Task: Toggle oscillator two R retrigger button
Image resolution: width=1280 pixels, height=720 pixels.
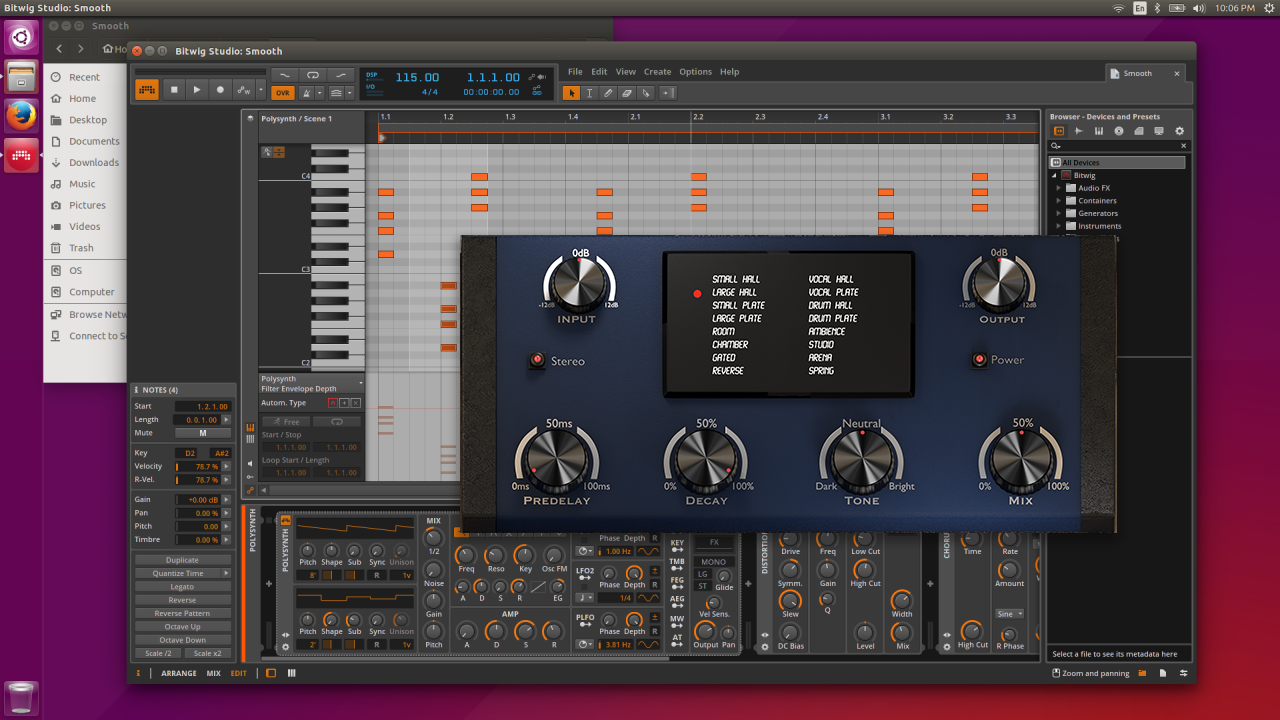Action: (x=377, y=645)
